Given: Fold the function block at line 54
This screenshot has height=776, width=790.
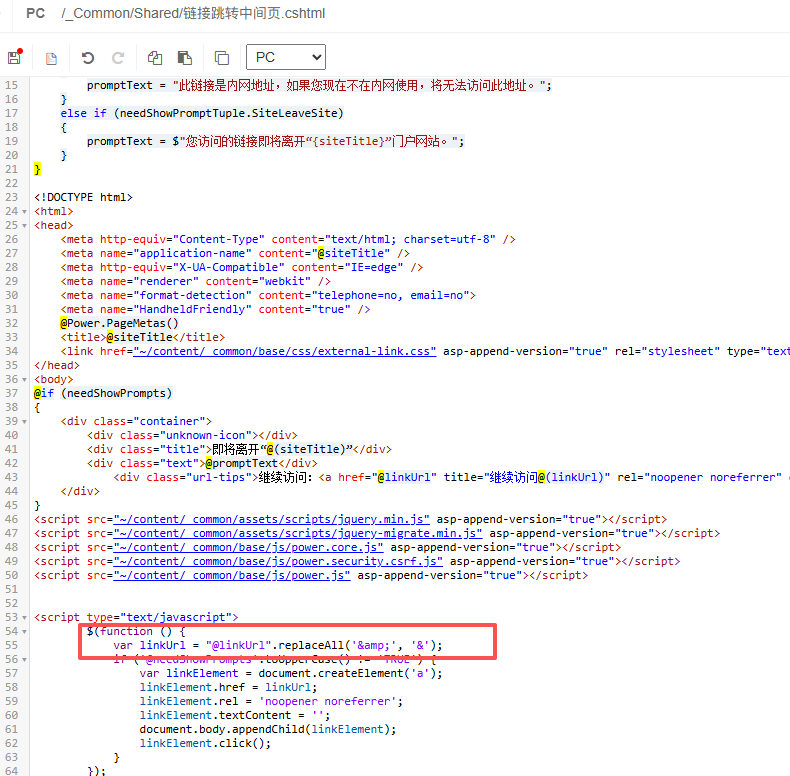Looking at the screenshot, I should [x=26, y=631].
